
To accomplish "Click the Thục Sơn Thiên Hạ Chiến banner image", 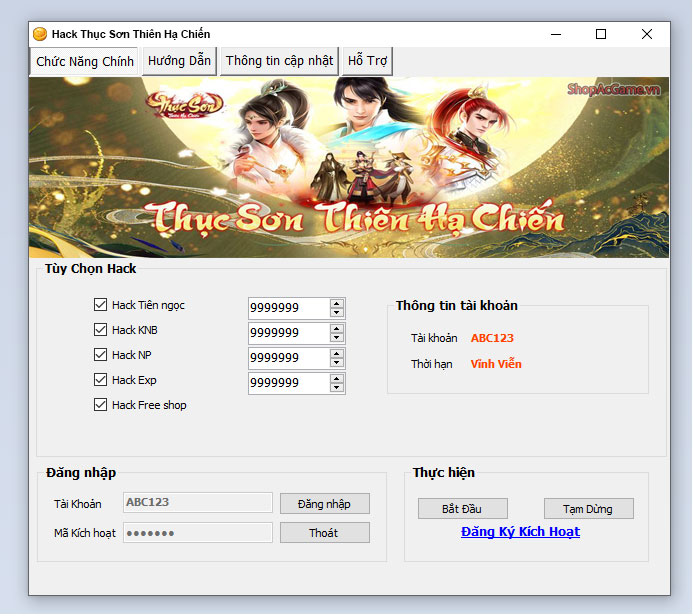I will (x=349, y=167).
